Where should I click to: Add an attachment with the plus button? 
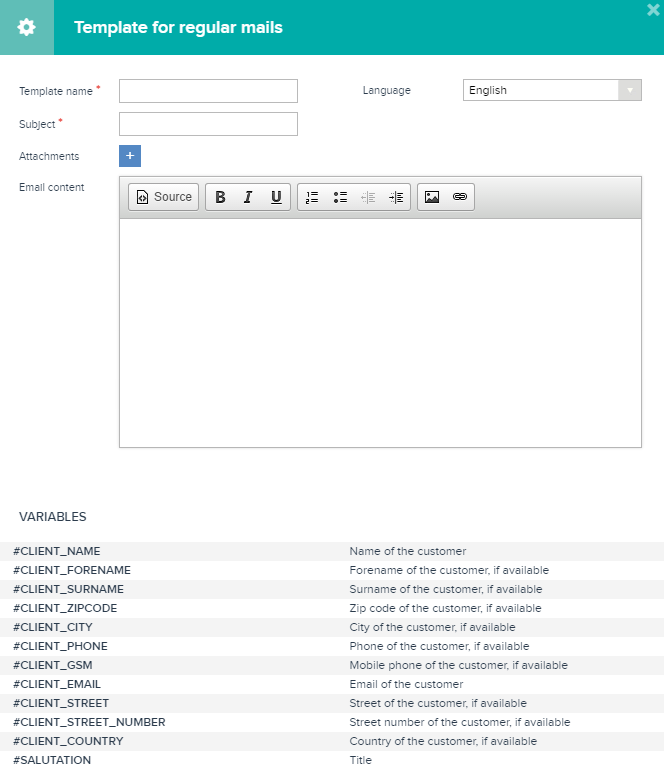pos(130,156)
